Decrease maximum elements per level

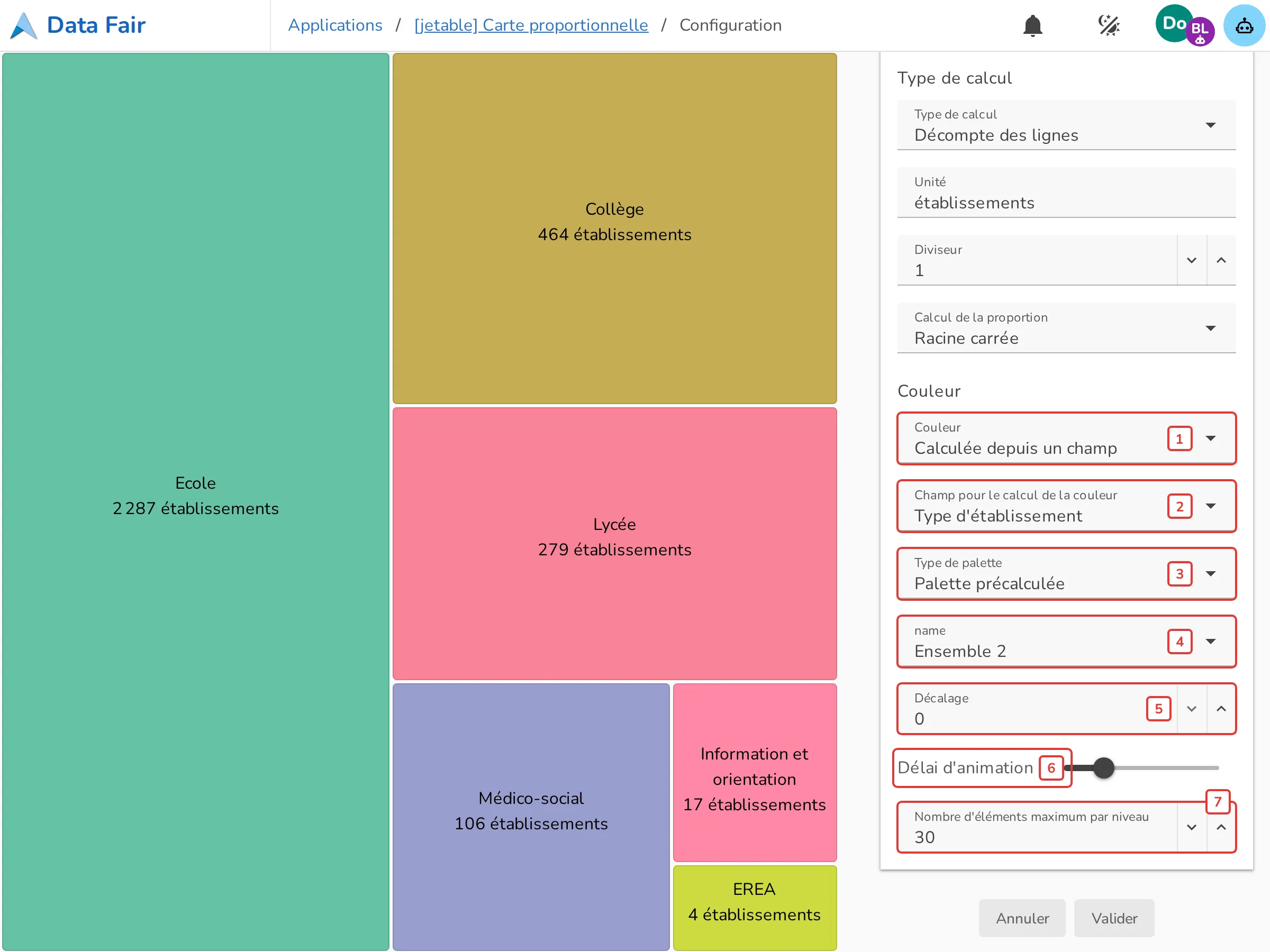coord(1191,827)
